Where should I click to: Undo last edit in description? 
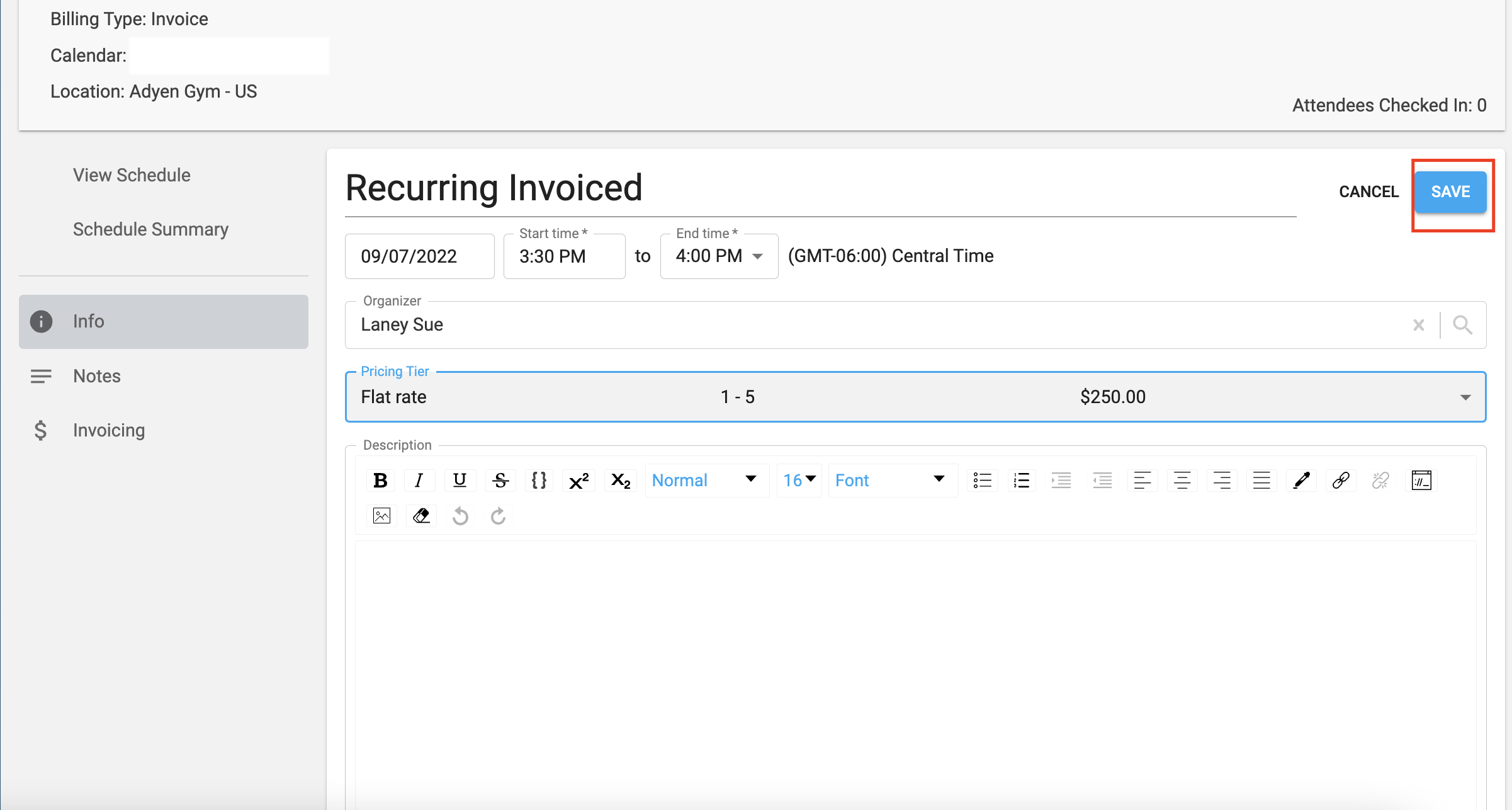coord(460,516)
